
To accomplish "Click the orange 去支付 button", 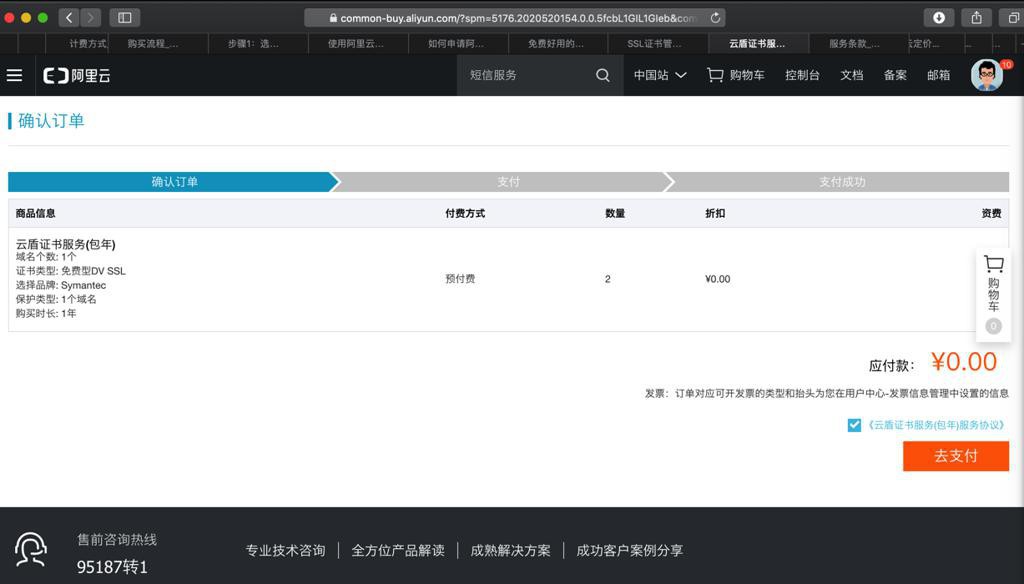I will pyautogui.click(x=955, y=456).
